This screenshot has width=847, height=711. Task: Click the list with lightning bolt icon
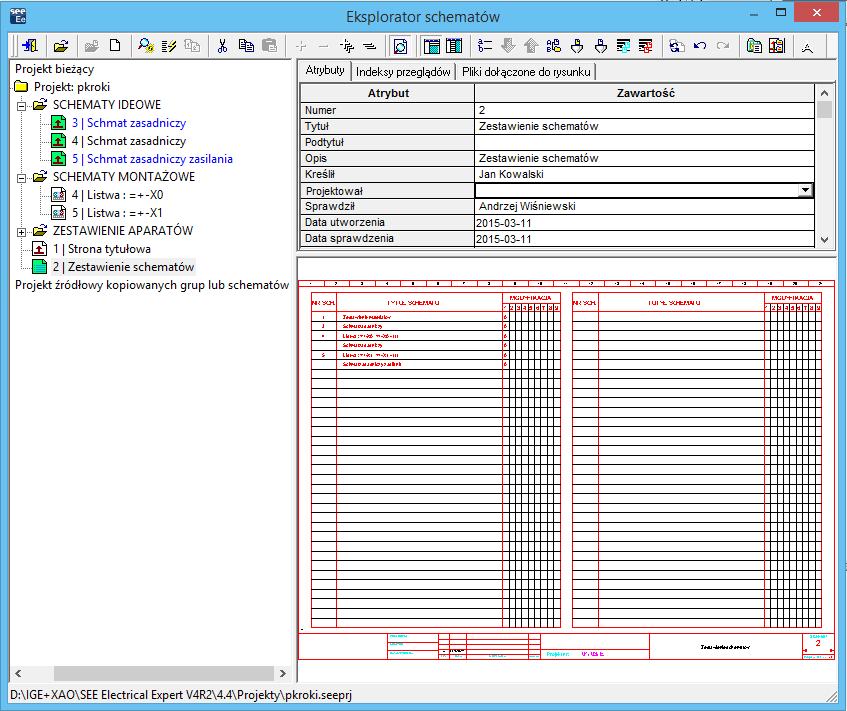pyautogui.click(x=169, y=46)
